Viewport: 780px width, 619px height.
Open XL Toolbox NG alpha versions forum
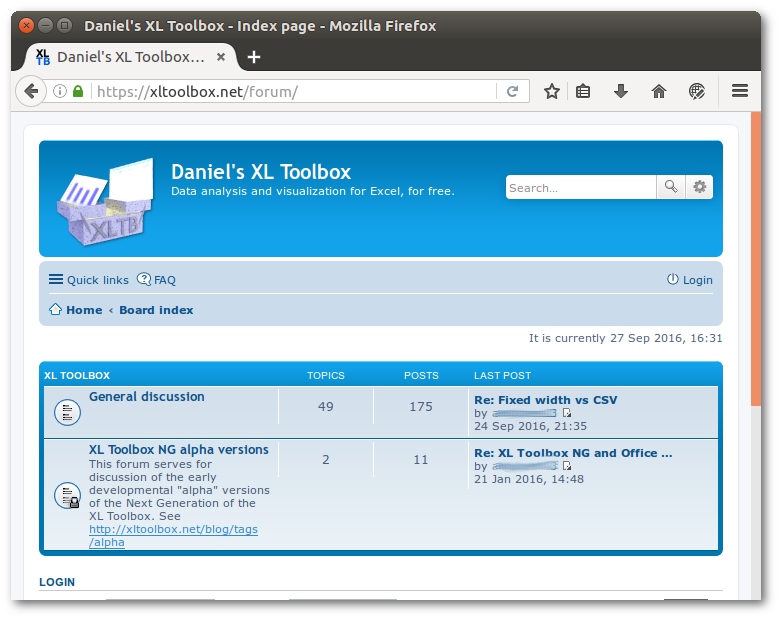tap(179, 449)
